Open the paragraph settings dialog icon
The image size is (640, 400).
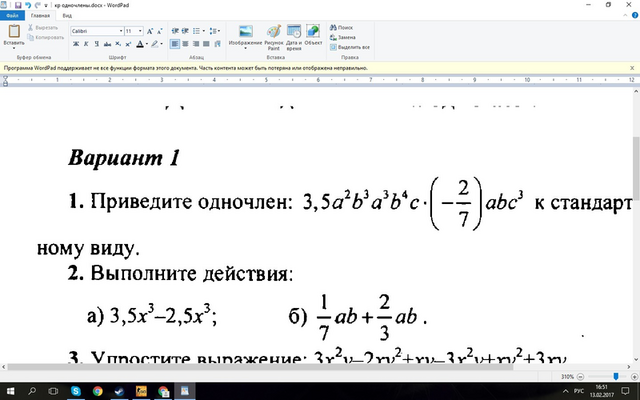click(x=217, y=44)
